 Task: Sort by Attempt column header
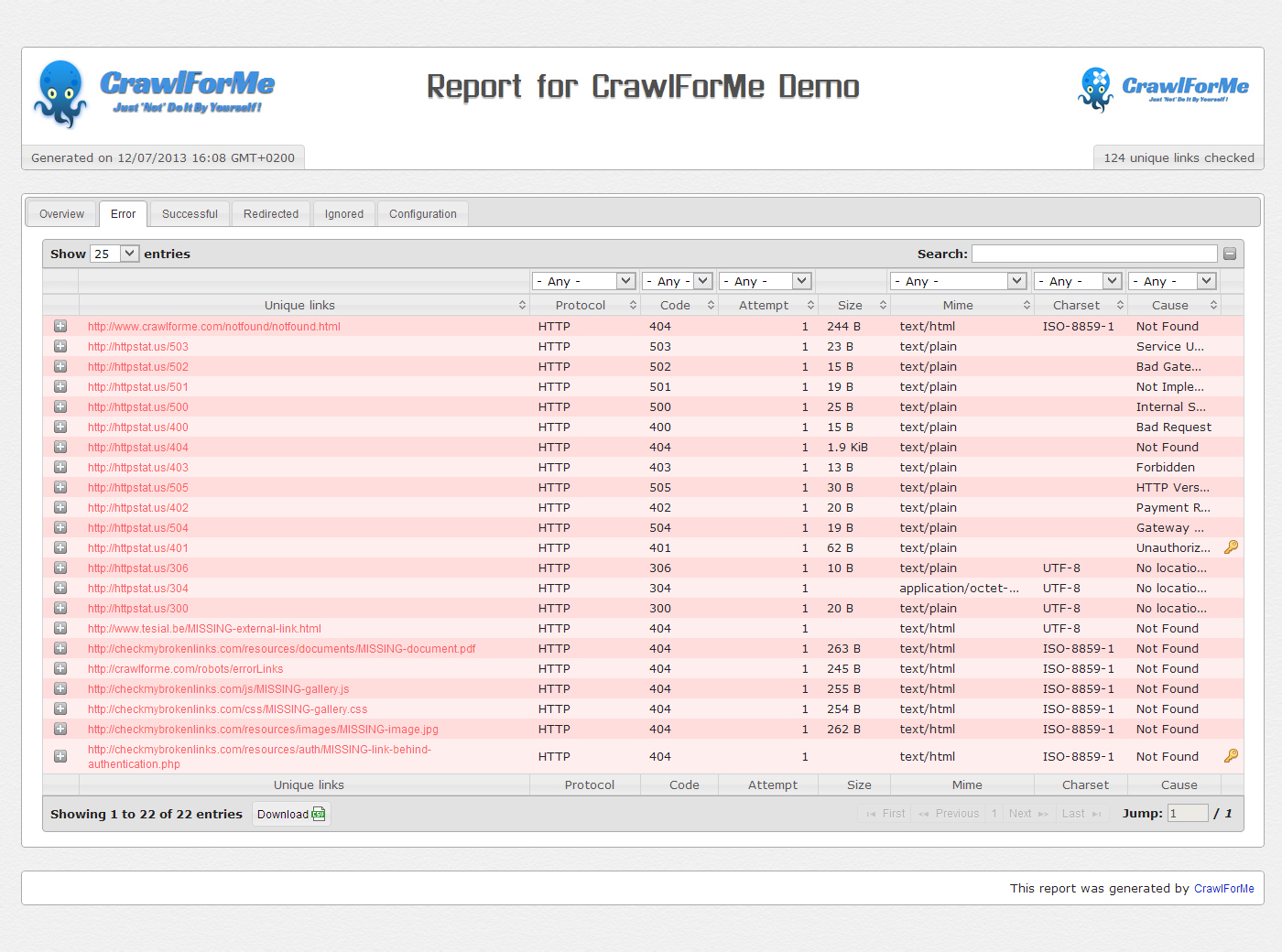point(767,306)
